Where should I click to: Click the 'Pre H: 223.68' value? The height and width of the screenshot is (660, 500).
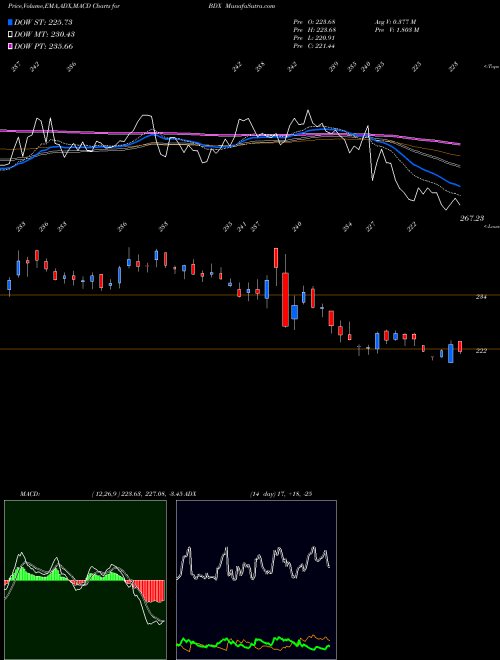(314, 30)
